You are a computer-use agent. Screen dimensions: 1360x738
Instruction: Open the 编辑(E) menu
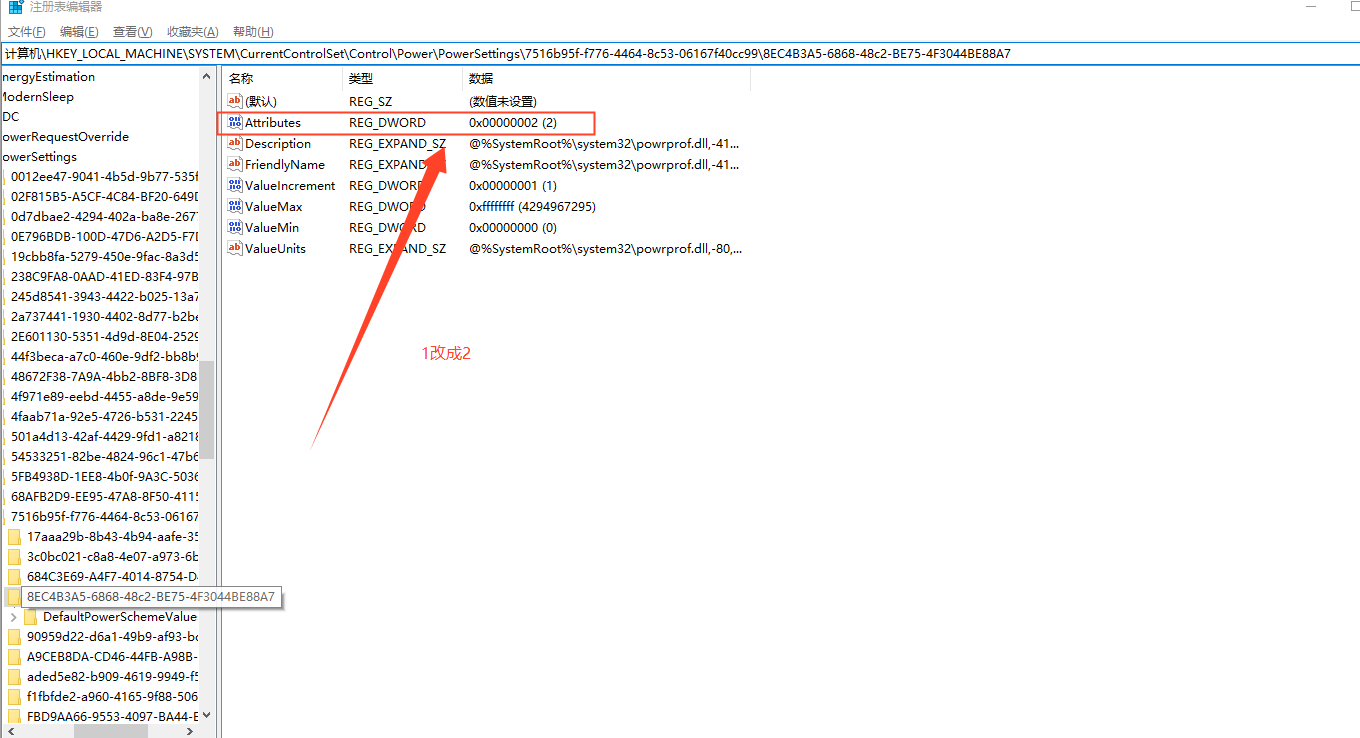point(79,32)
